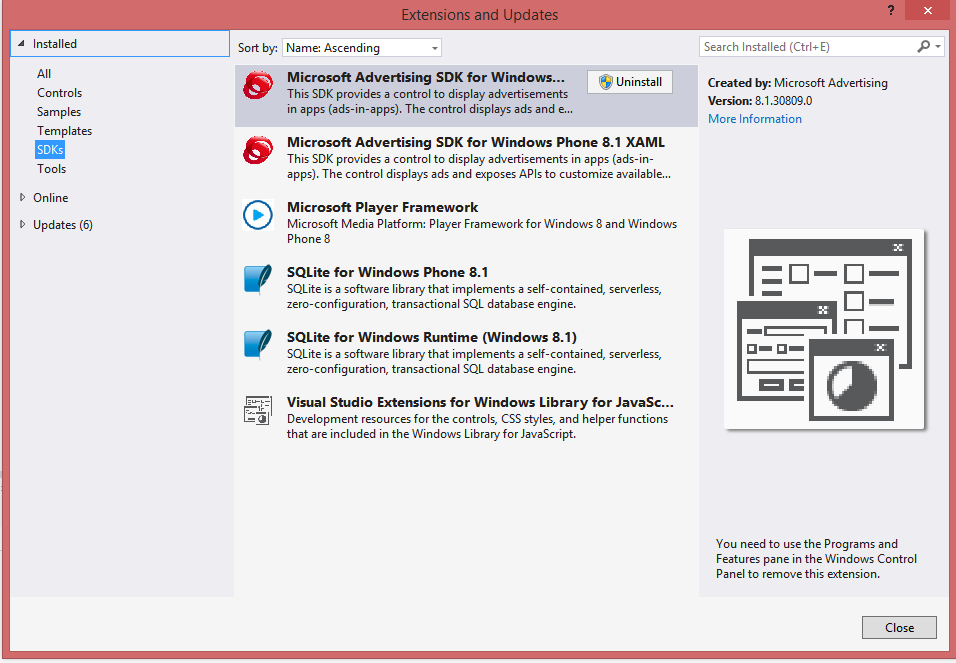956x663 pixels.
Task: Click the SQLite for Windows Runtime feather icon
Action: pyautogui.click(x=258, y=345)
